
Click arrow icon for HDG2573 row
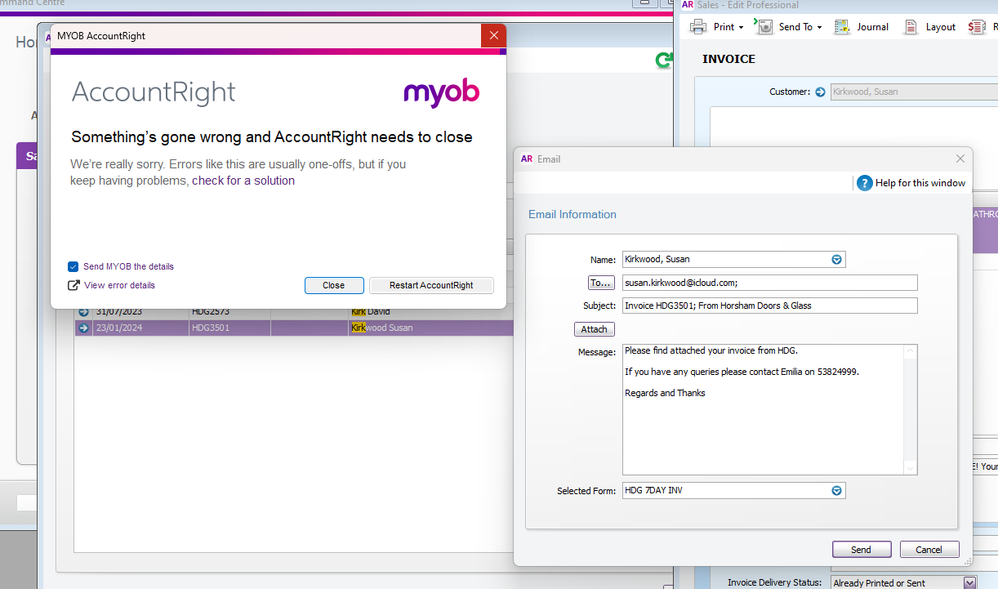tap(84, 312)
